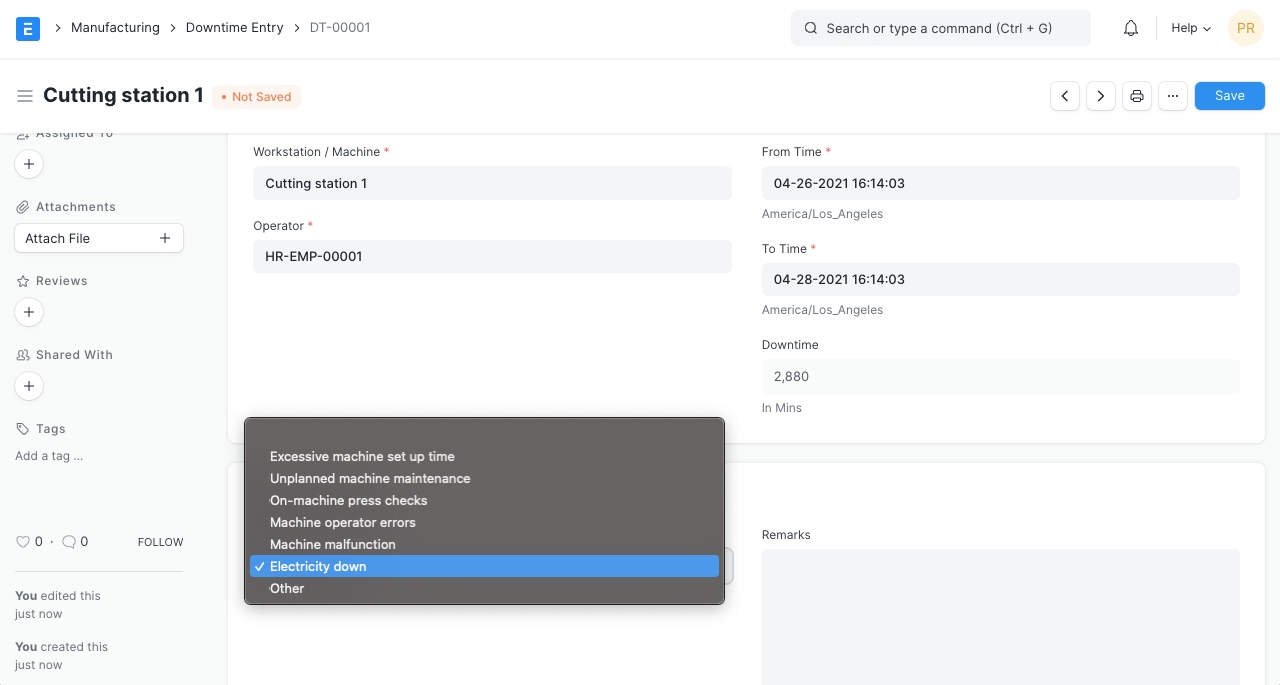Click the print icon
This screenshot has width=1280, height=685.
click(1137, 96)
